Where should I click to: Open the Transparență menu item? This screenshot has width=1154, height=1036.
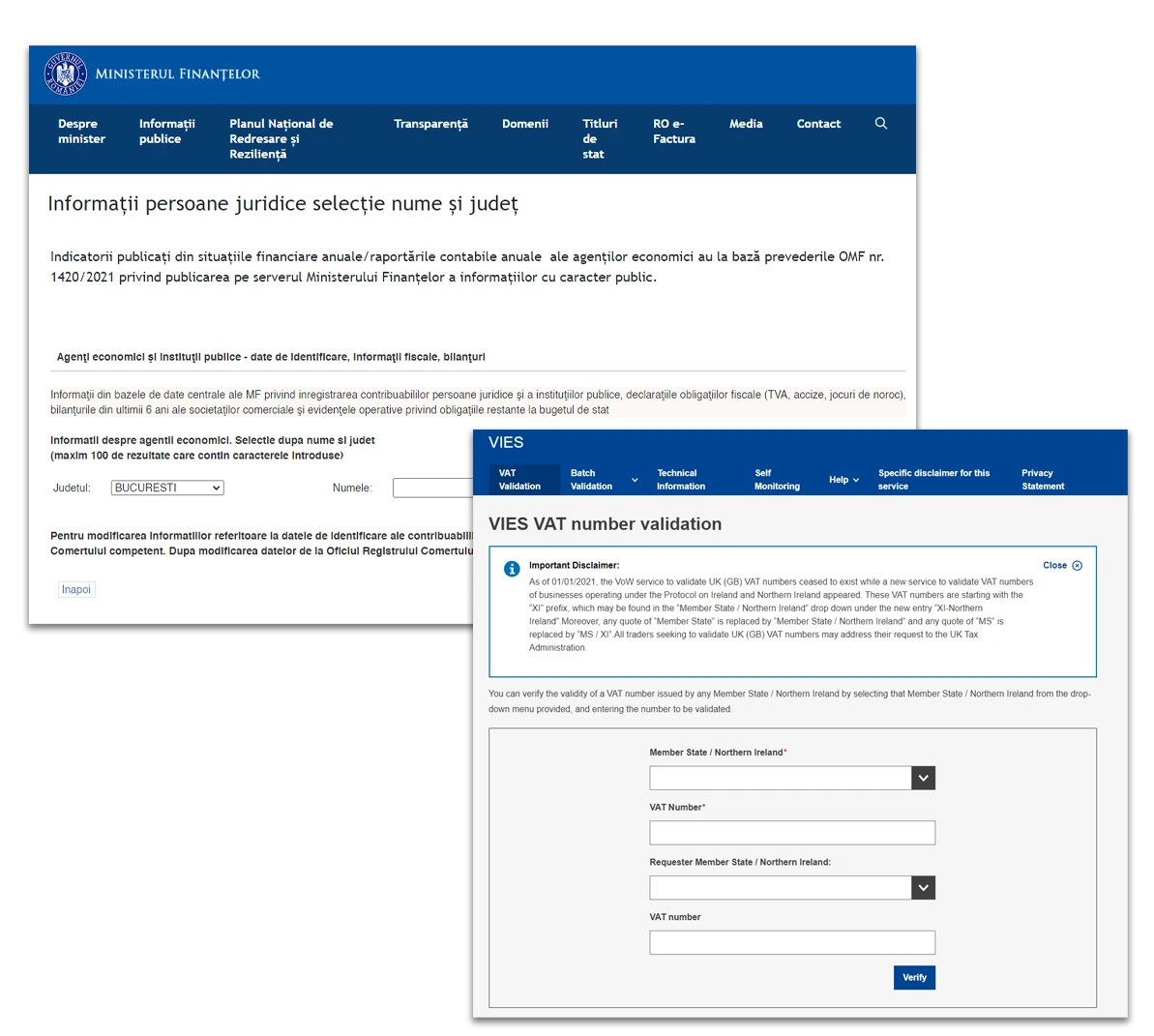click(x=430, y=124)
